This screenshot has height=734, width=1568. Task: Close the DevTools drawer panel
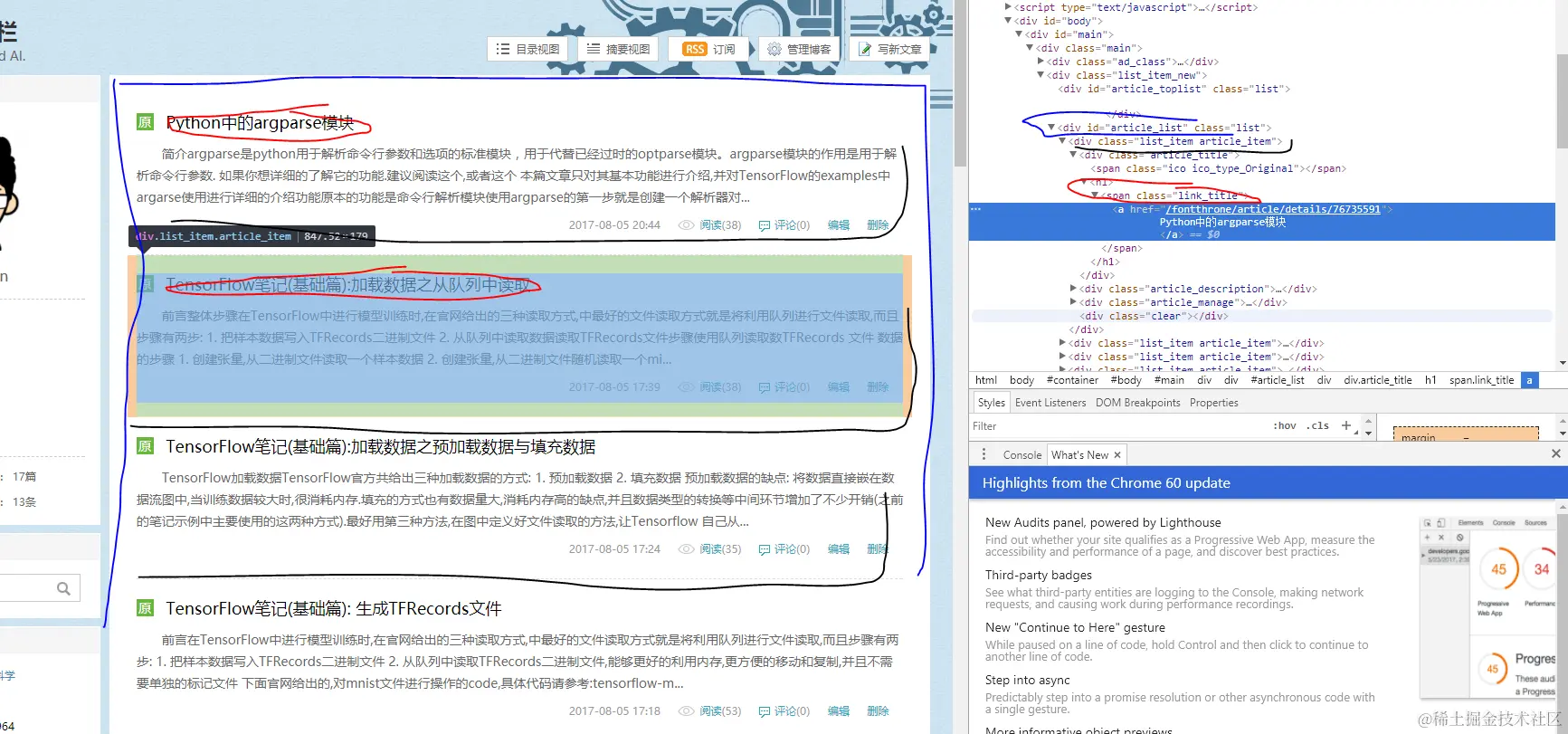coord(1555,453)
